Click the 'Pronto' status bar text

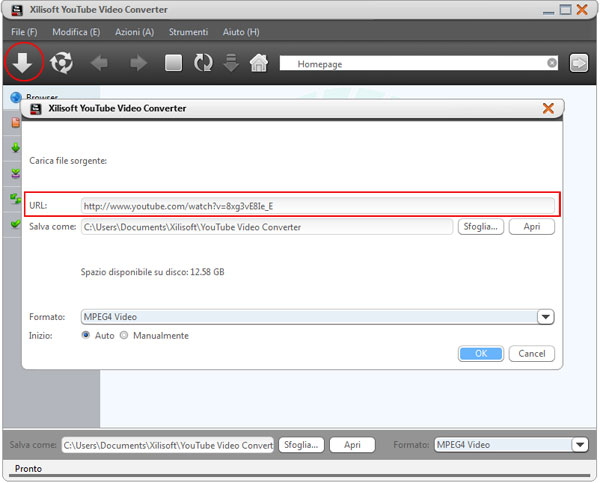click(x=28, y=468)
